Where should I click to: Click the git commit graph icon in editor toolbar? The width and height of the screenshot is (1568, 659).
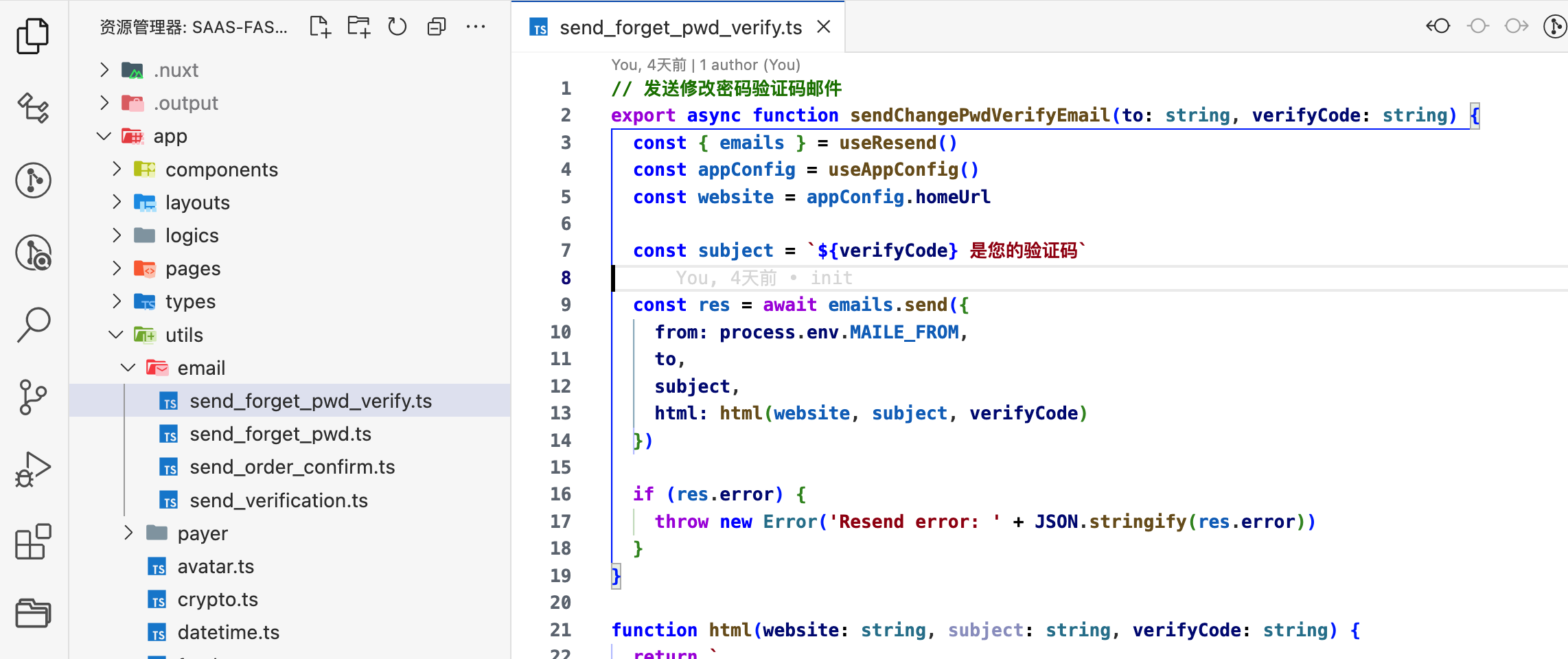[x=1555, y=26]
